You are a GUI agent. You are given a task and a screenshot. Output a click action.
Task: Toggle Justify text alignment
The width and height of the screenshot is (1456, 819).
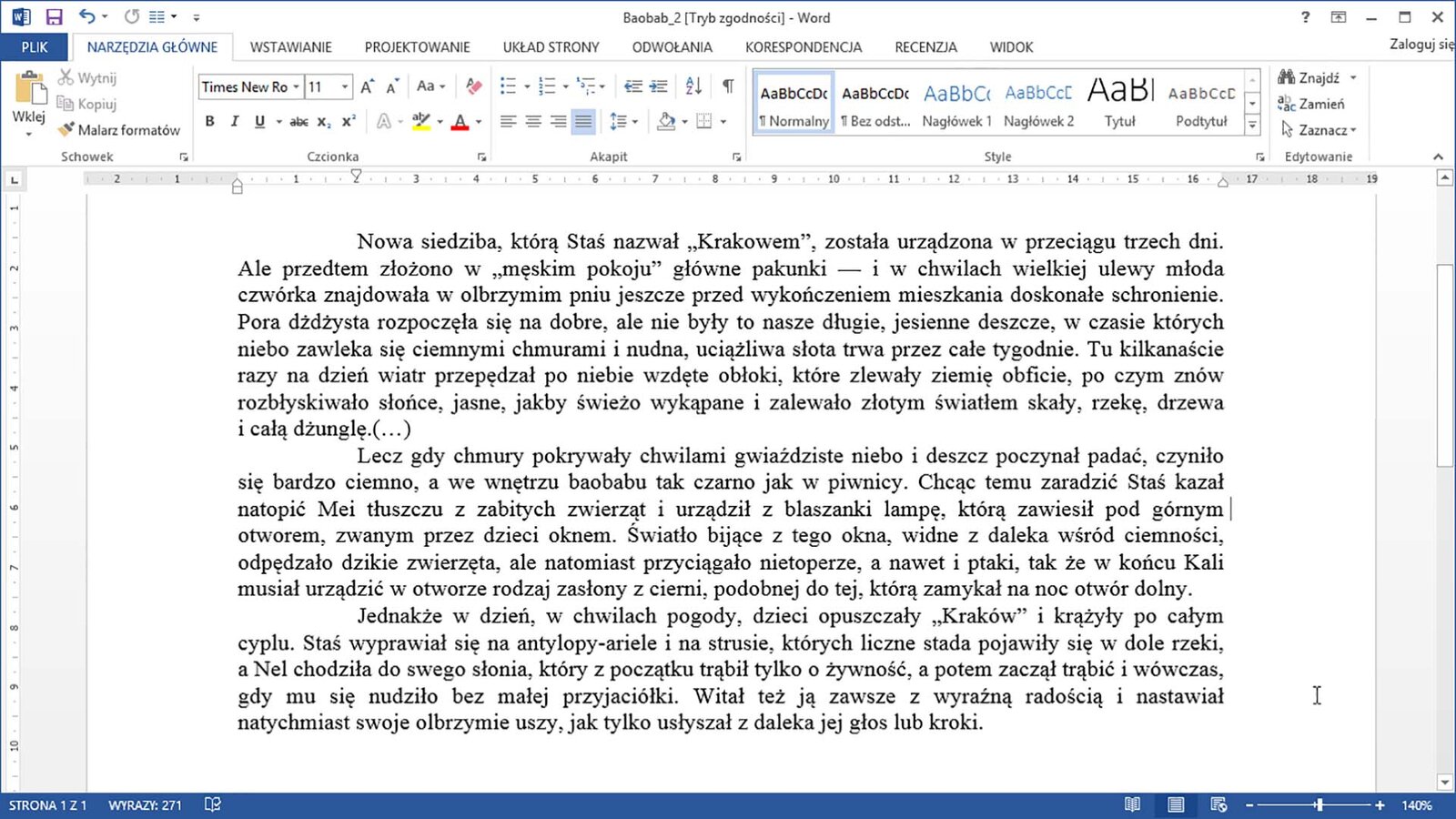pyautogui.click(x=583, y=121)
